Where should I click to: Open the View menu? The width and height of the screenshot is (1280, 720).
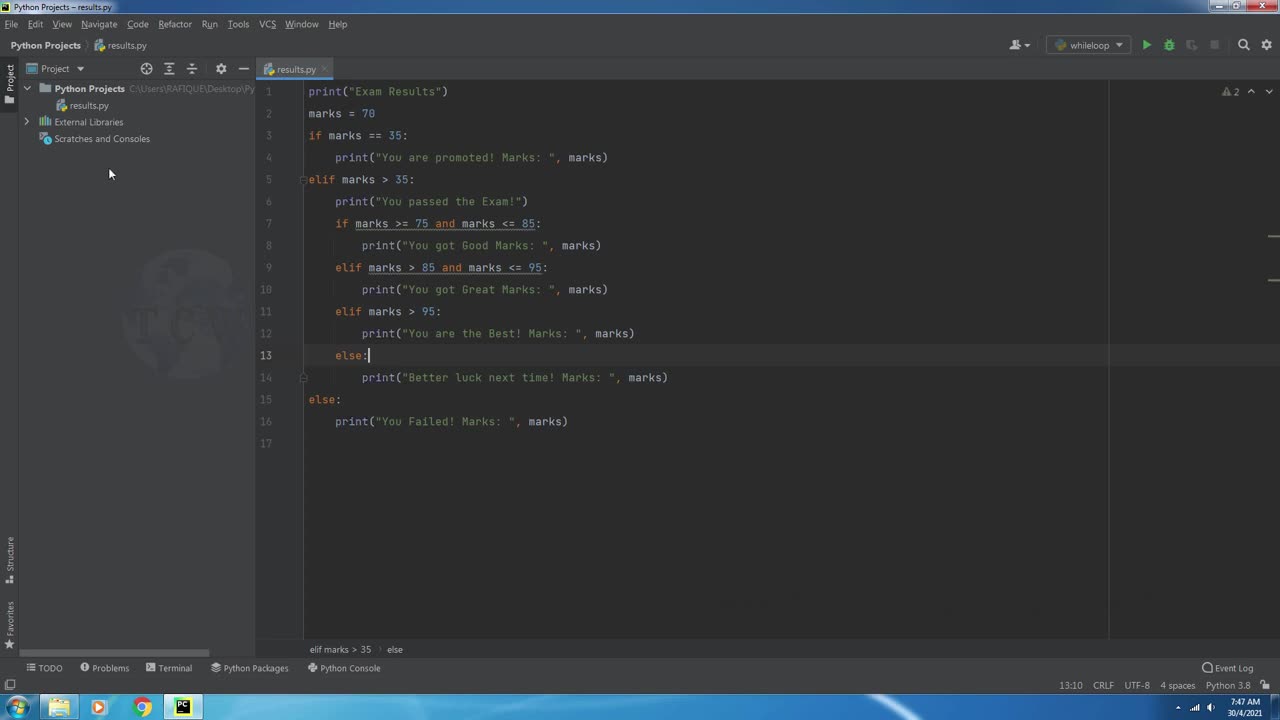(x=62, y=24)
